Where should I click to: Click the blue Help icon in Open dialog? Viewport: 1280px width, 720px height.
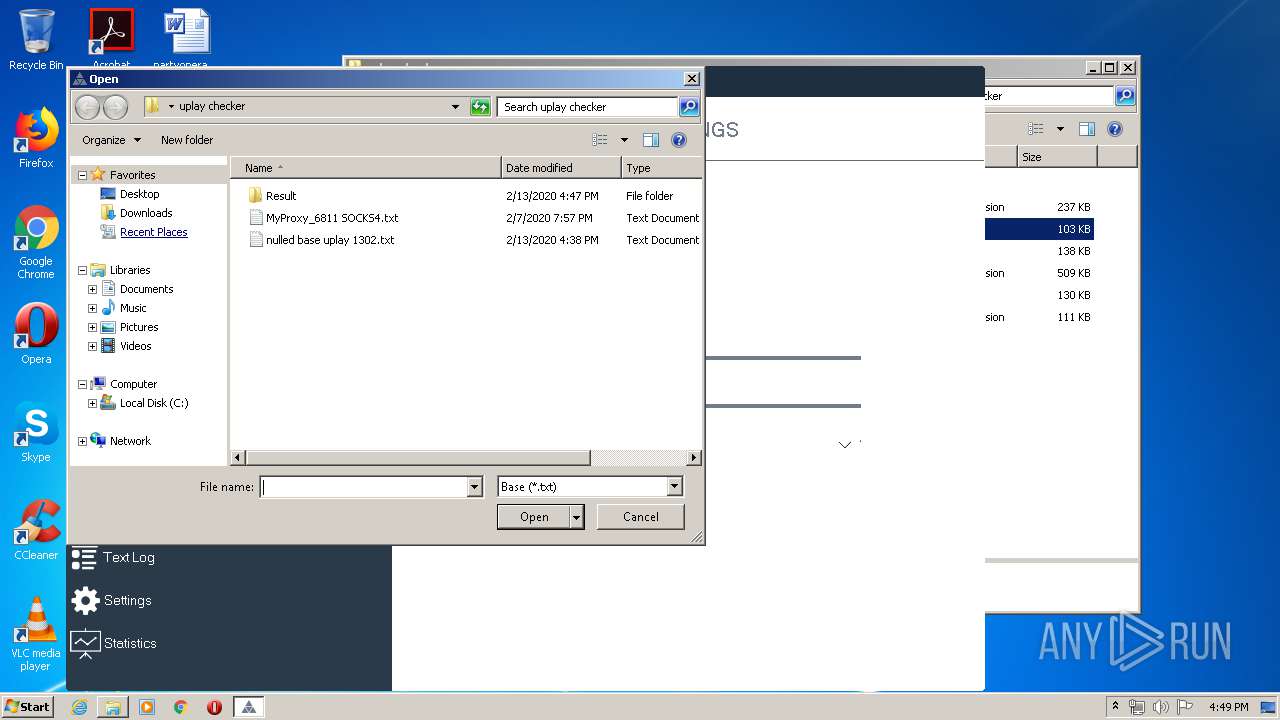[x=679, y=140]
